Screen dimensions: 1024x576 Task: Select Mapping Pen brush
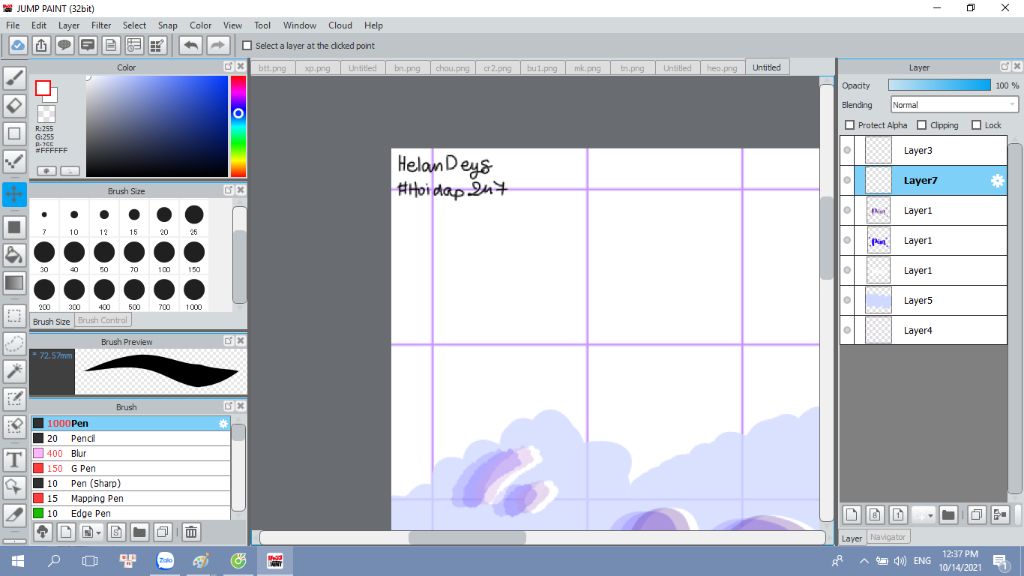tap(131, 498)
